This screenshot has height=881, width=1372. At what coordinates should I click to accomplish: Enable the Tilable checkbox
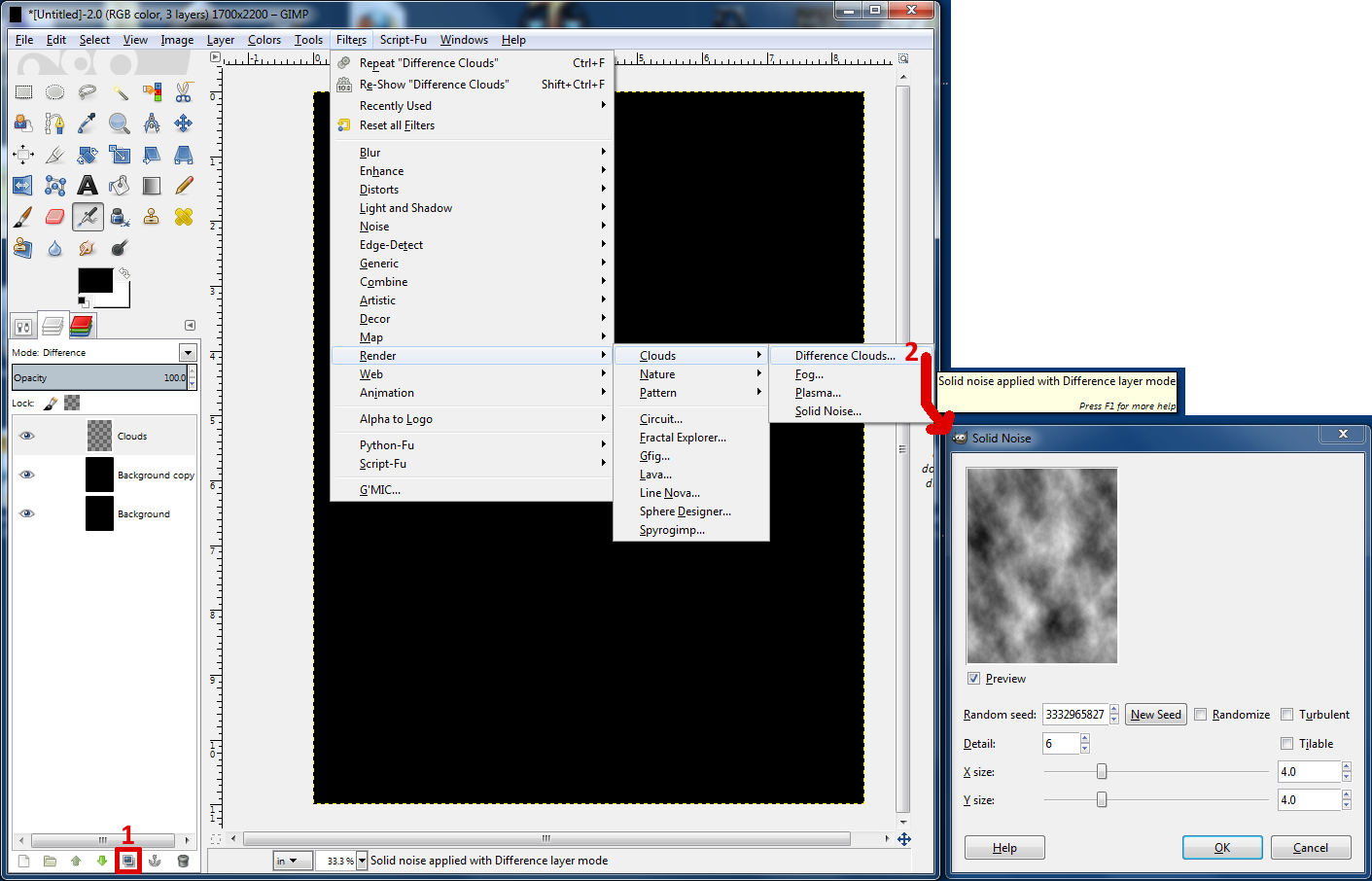[x=1286, y=744]
